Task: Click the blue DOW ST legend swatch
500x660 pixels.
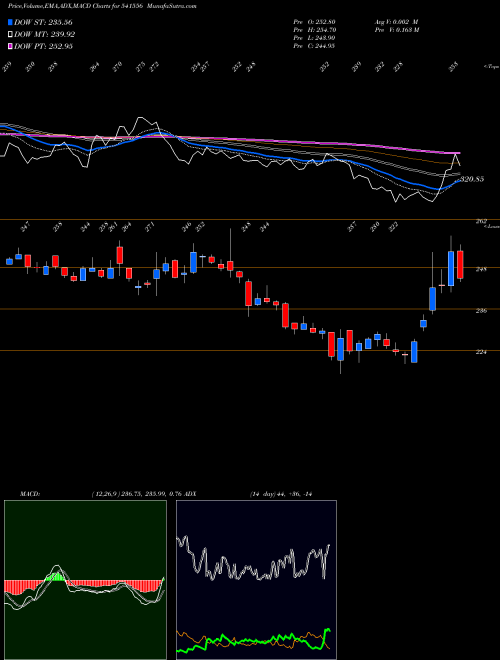Action: point(11,22)
